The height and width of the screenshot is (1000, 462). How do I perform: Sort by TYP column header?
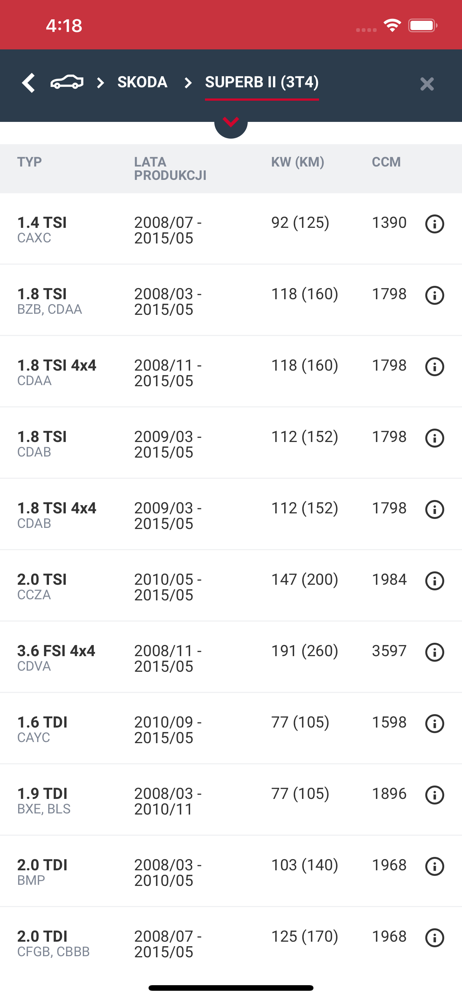[x=29, y=162]
